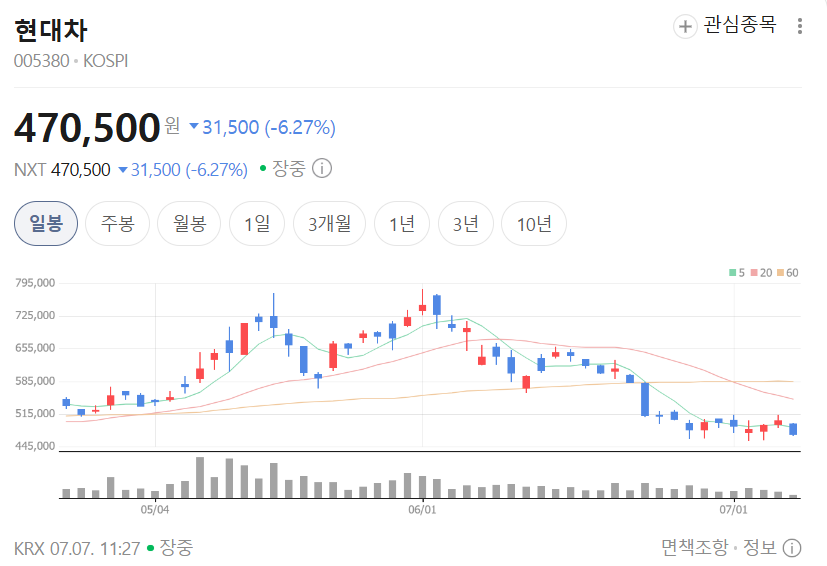Click the pink 20-day moving average legend
The image size is (827, 566).
(x=762, y=273)
